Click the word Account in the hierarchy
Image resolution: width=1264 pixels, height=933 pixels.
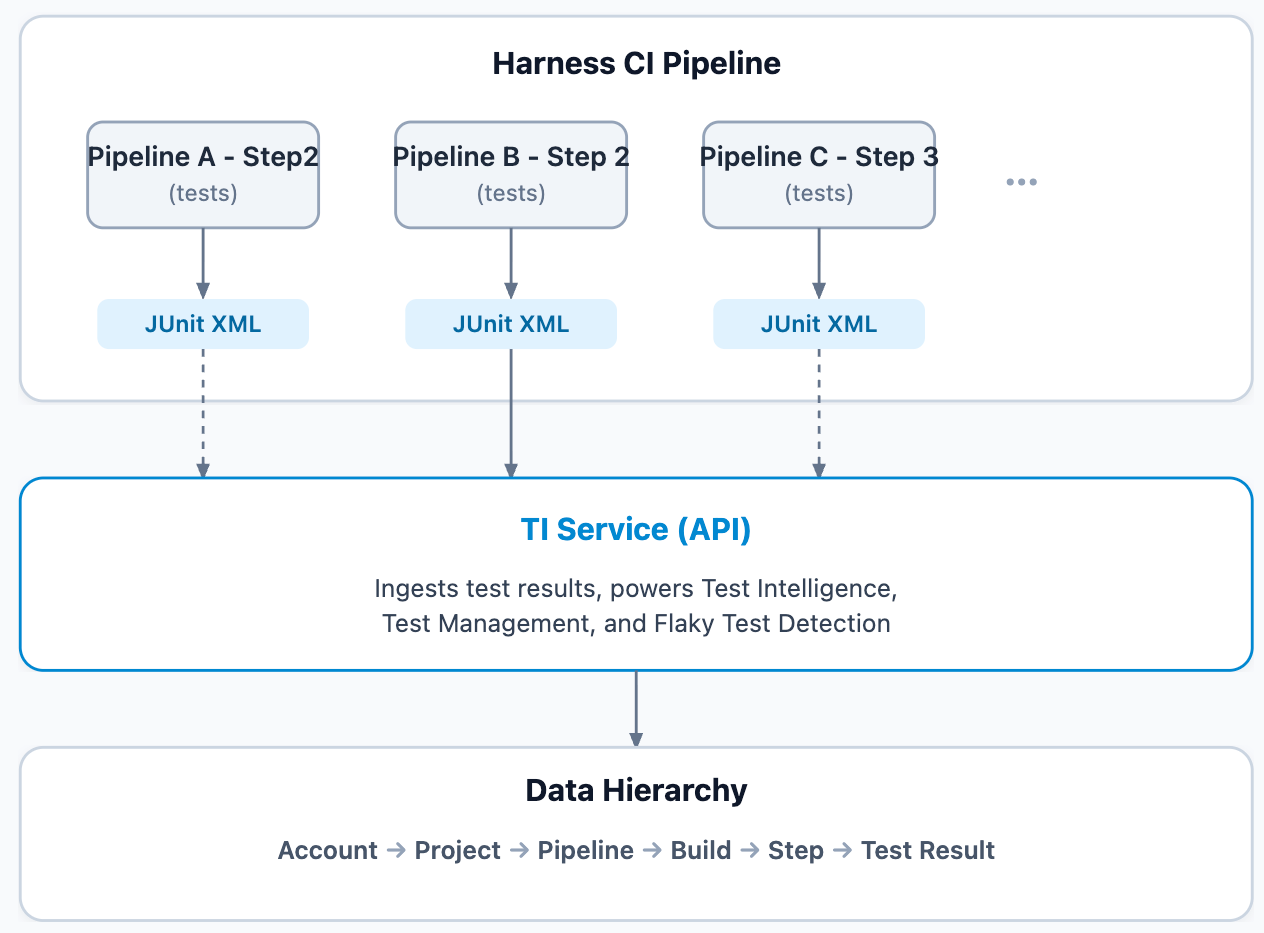point(328,851)
